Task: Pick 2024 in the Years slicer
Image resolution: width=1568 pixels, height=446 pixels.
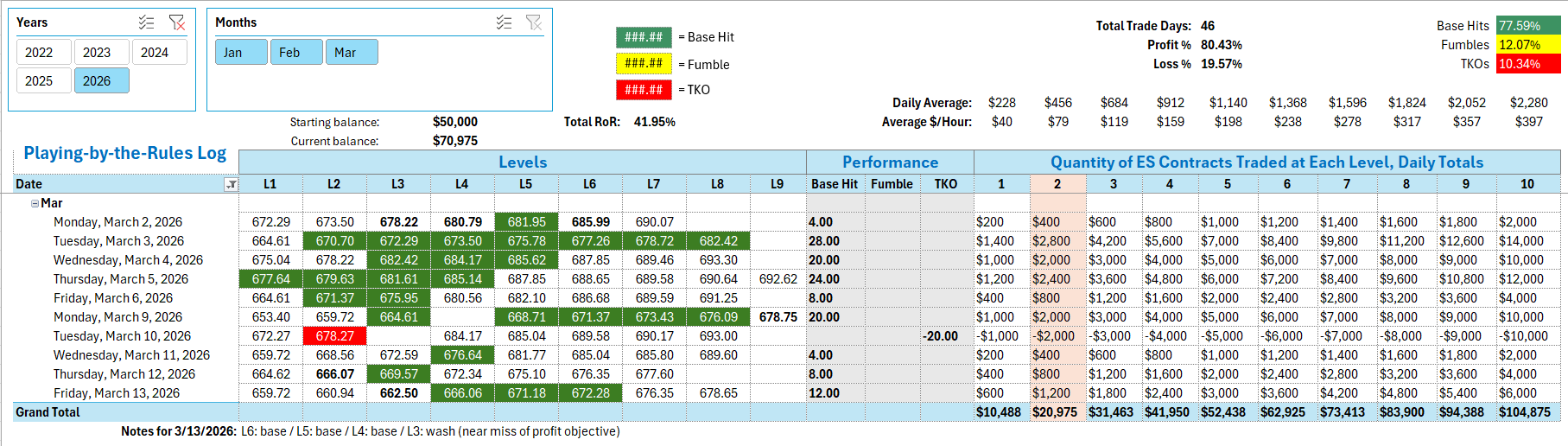Action: pyautogui.click(x=155, y=53)
